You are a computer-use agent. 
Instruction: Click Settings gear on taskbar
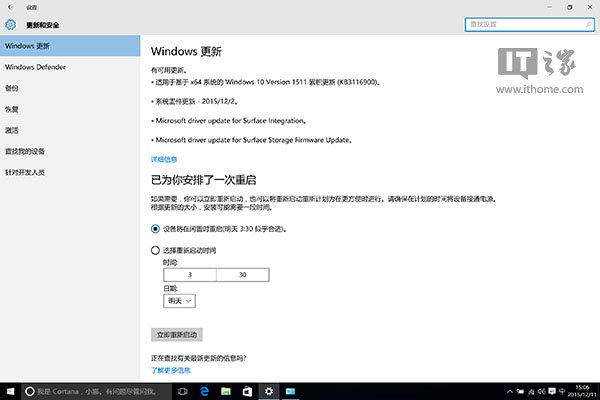point(269,391)
